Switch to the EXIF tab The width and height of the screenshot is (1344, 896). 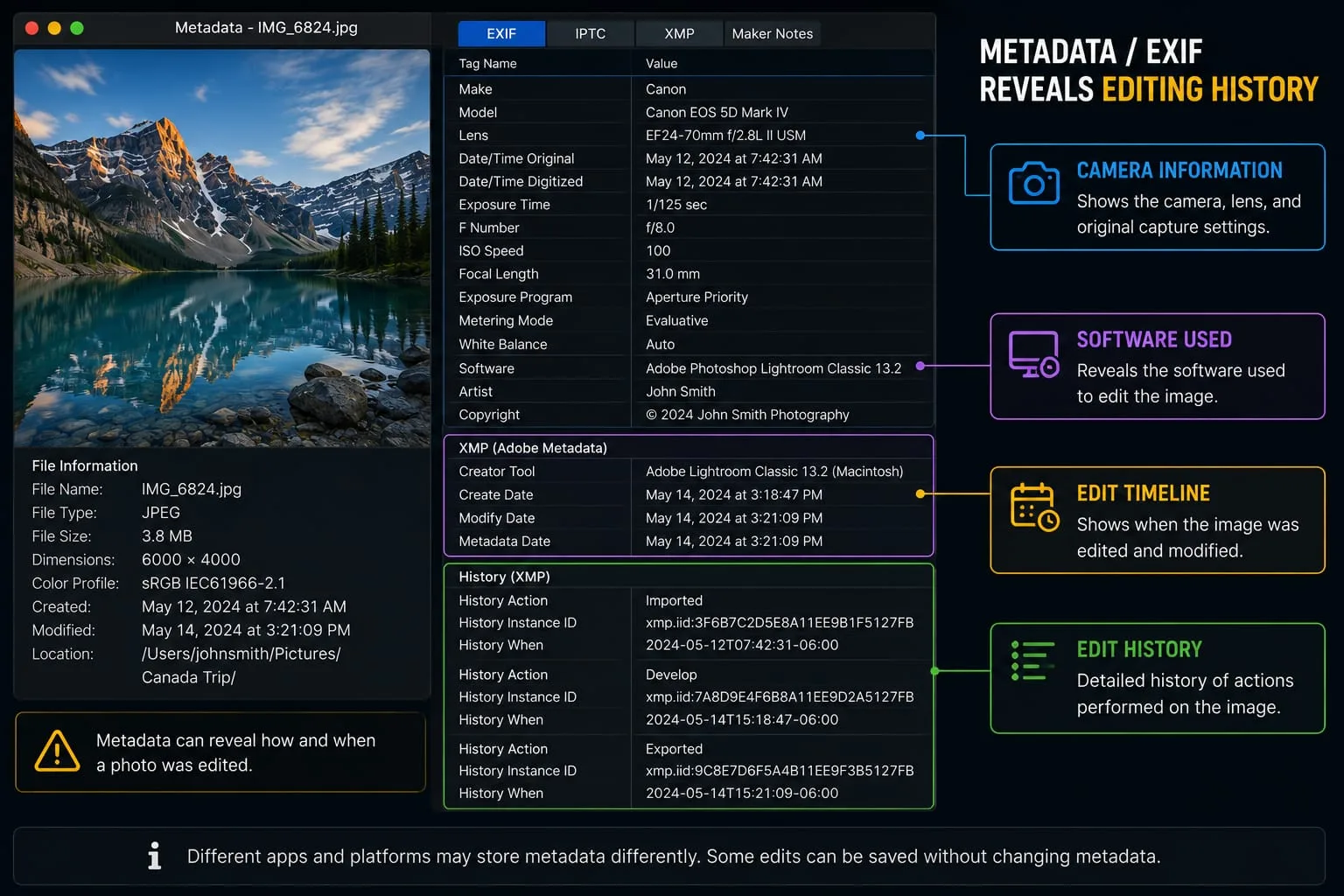click(x=501, y=33)
